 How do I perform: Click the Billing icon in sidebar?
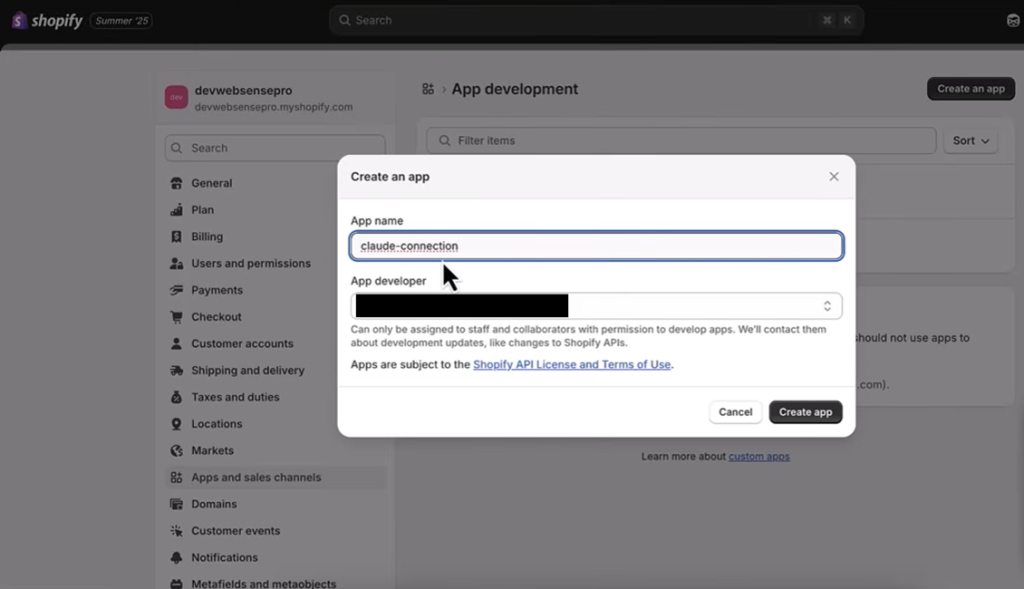tap(176, 237)
